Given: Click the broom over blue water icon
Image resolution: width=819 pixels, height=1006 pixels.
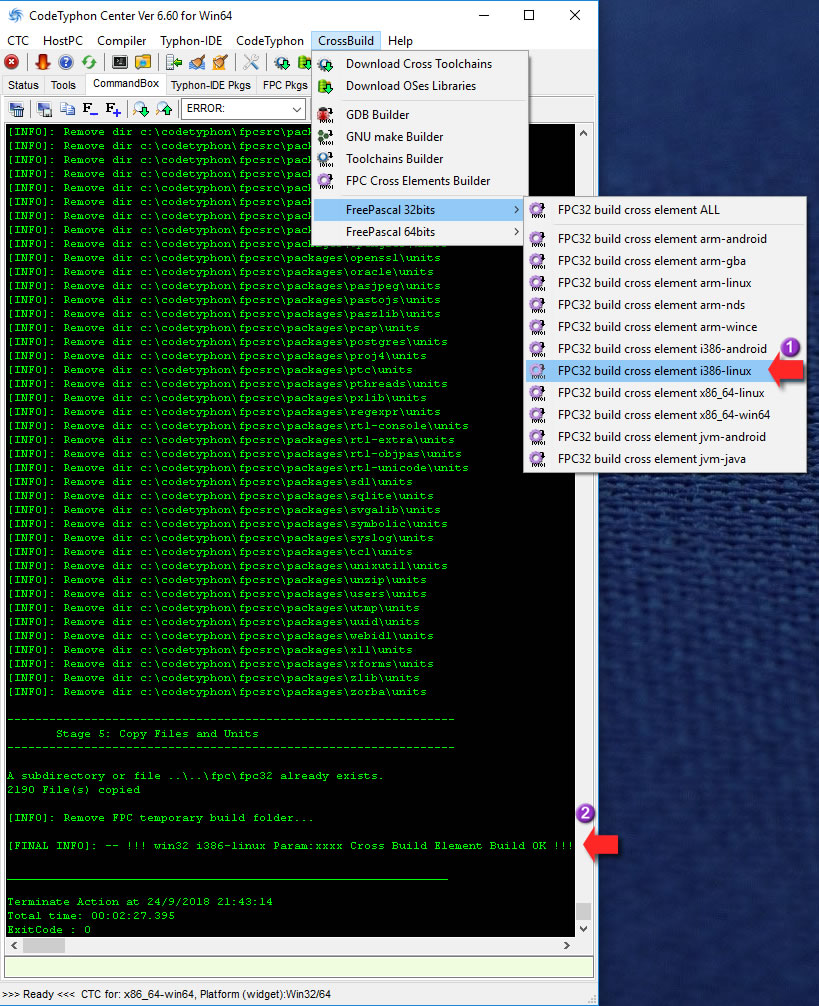Looking at the screenshot, I should tap(197, 62).
